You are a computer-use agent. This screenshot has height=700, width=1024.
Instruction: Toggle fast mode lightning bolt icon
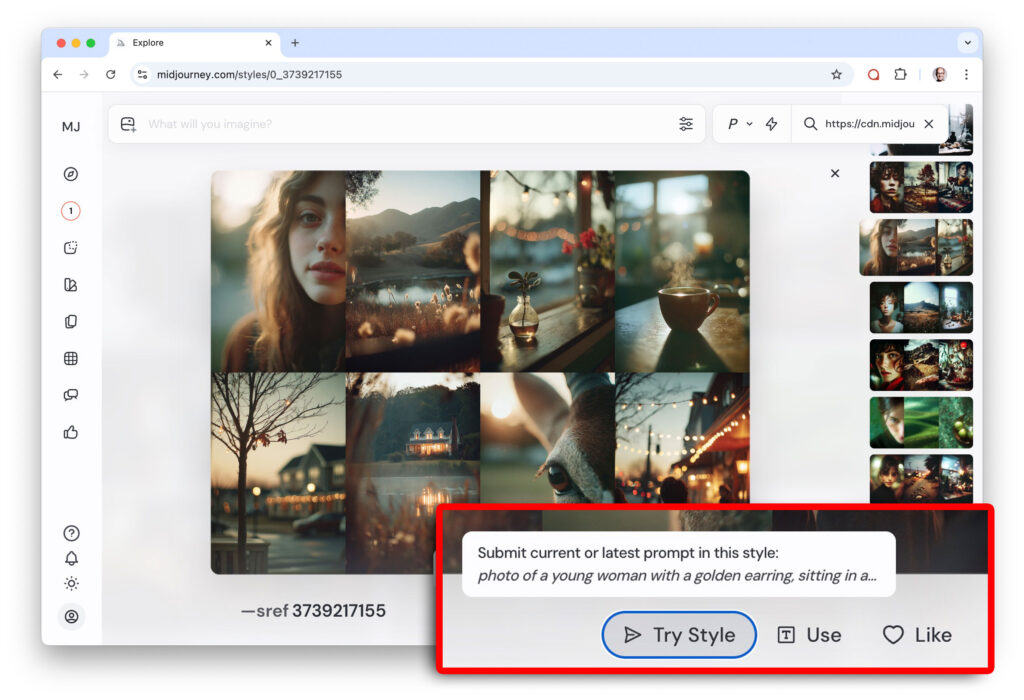[771, 124]
